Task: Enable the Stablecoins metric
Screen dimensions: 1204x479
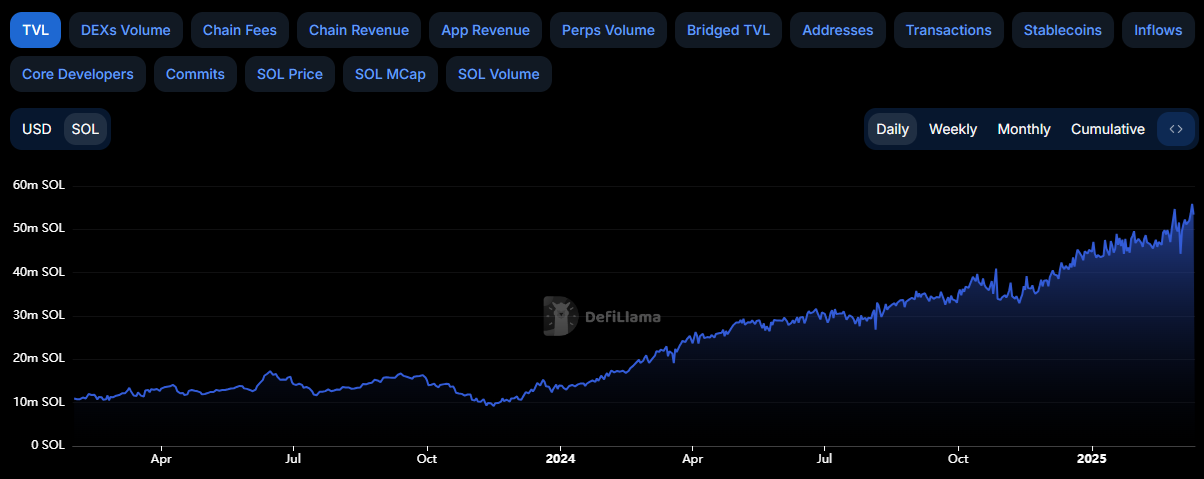Action: pos(1062,30)
